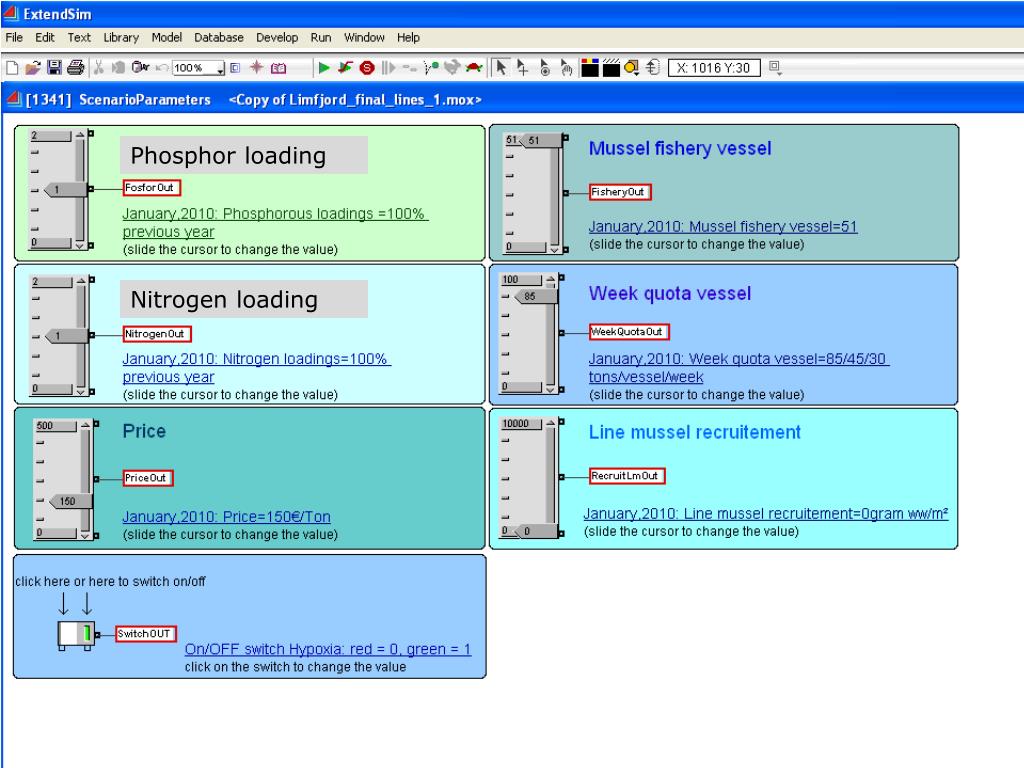Click the down arrow on the Nitrogen slider
This screenshot has height=768, width=1024.
point(80,391)
